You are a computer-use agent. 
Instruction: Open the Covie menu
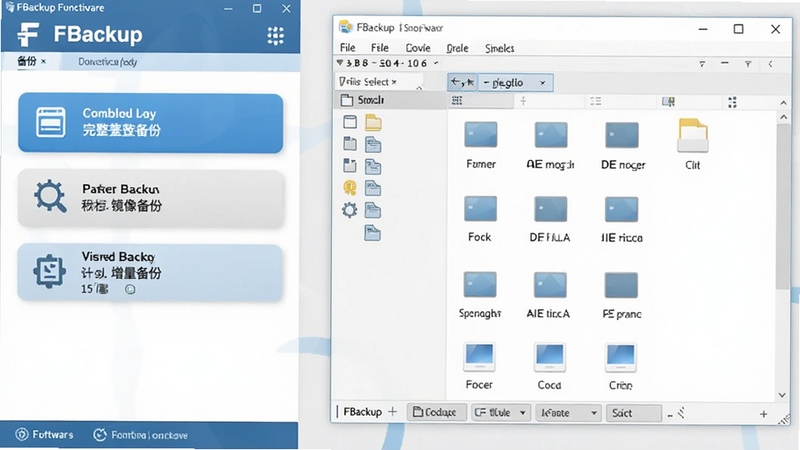[x=418, y=48]
